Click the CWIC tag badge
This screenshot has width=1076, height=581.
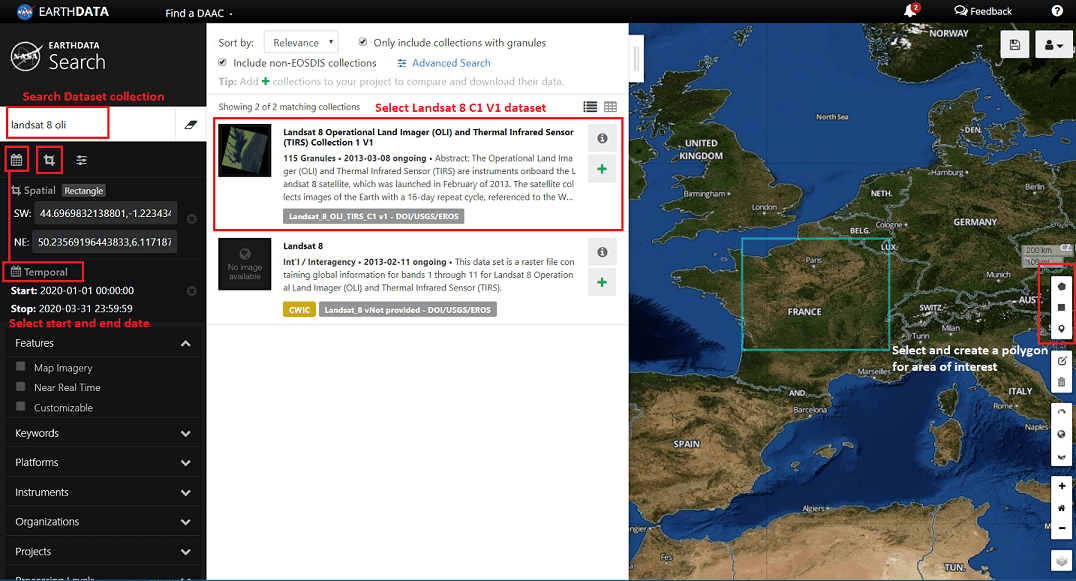[x=299, y=309]
